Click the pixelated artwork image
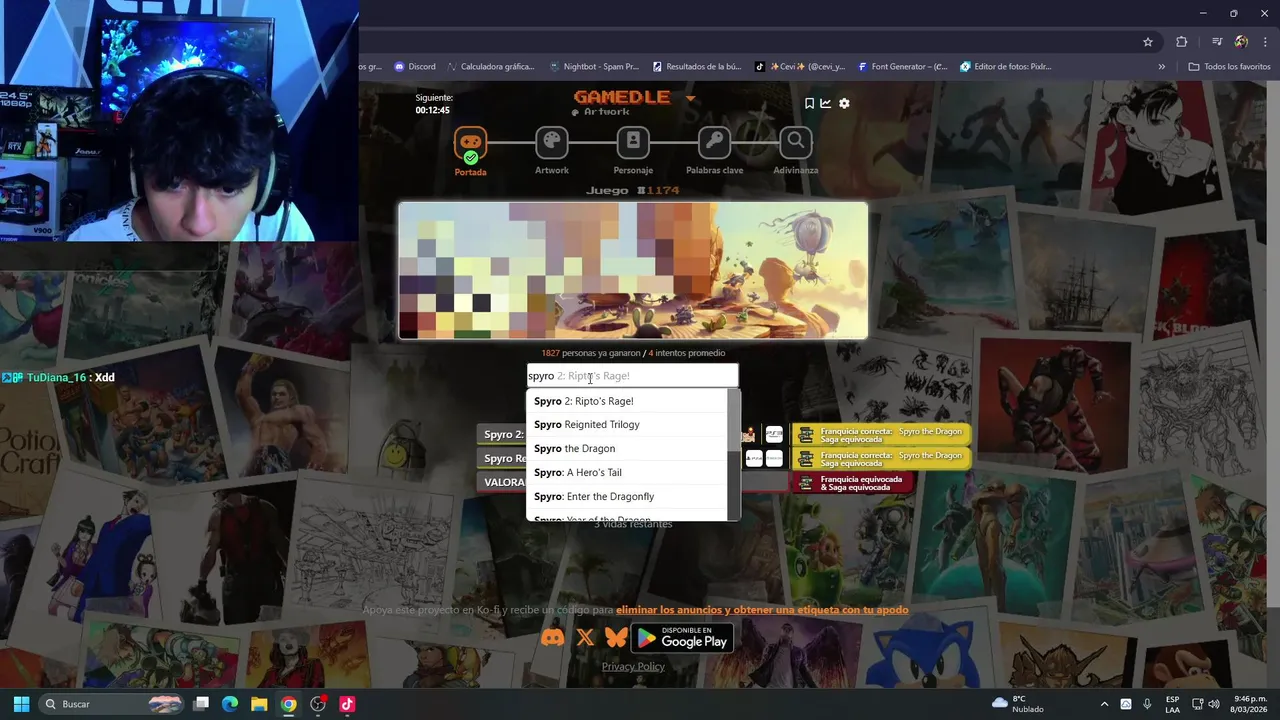This screenshot has width=1280, height=720. 633,271
